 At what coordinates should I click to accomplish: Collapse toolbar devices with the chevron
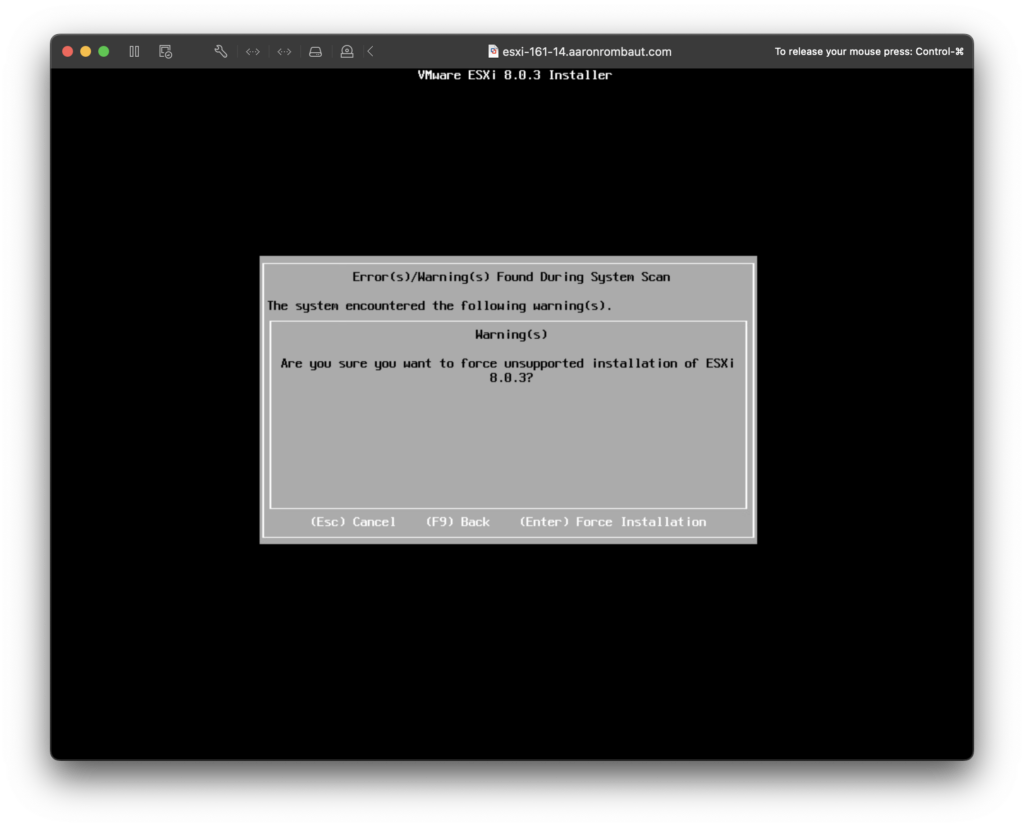pos(370,51)
